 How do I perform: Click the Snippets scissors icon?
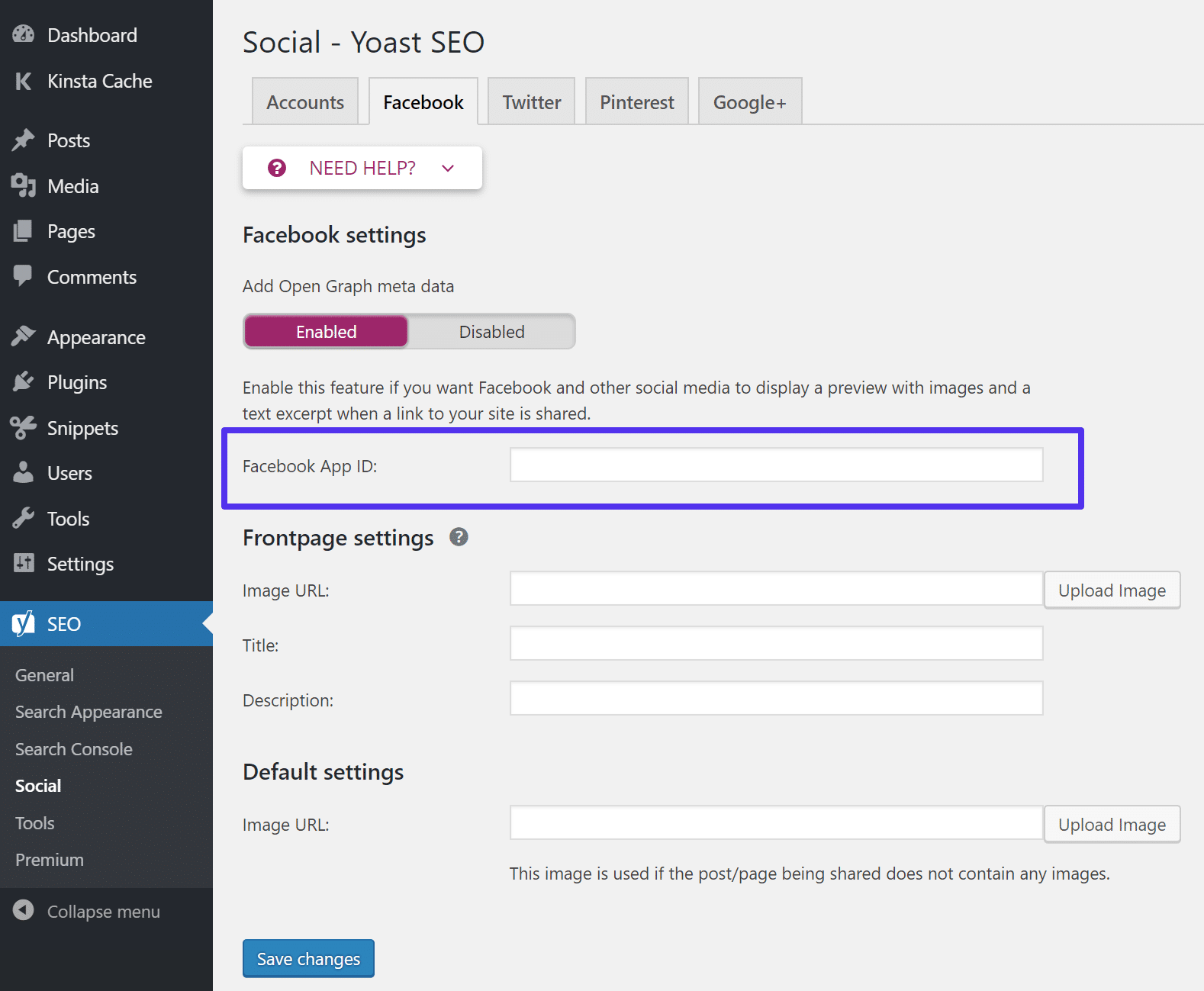coord(24,428)
